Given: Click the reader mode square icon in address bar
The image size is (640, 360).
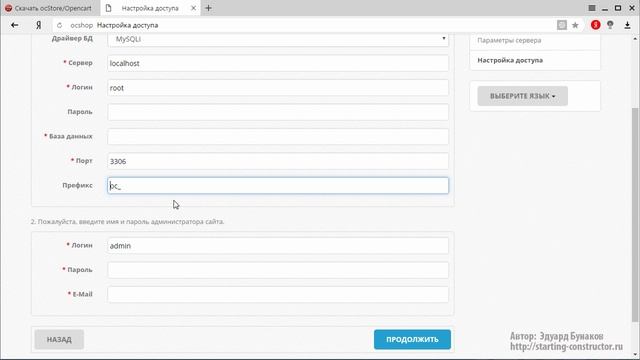Looking at the screenshot, I should [x=562, y=25].
